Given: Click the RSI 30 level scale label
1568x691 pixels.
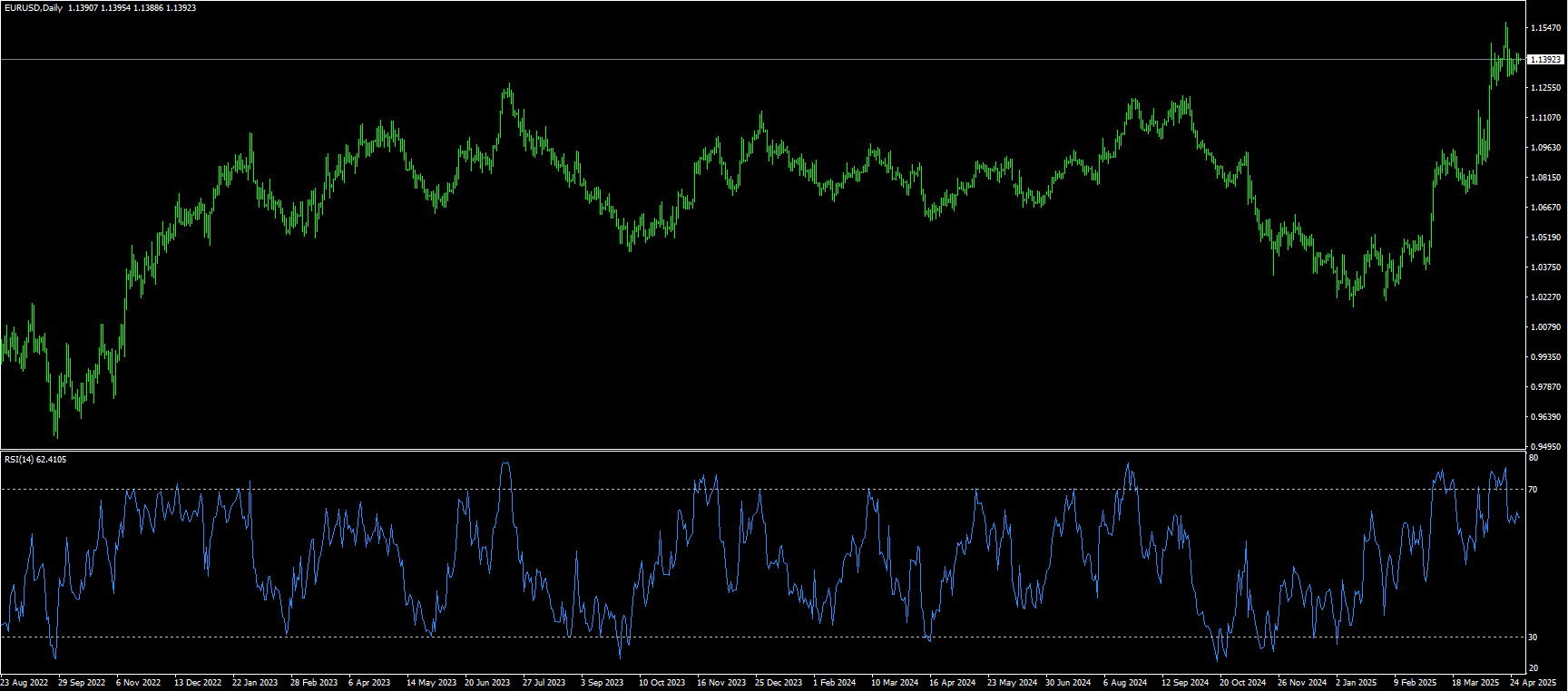Looking at the screenshot, I should point(1533,637).
